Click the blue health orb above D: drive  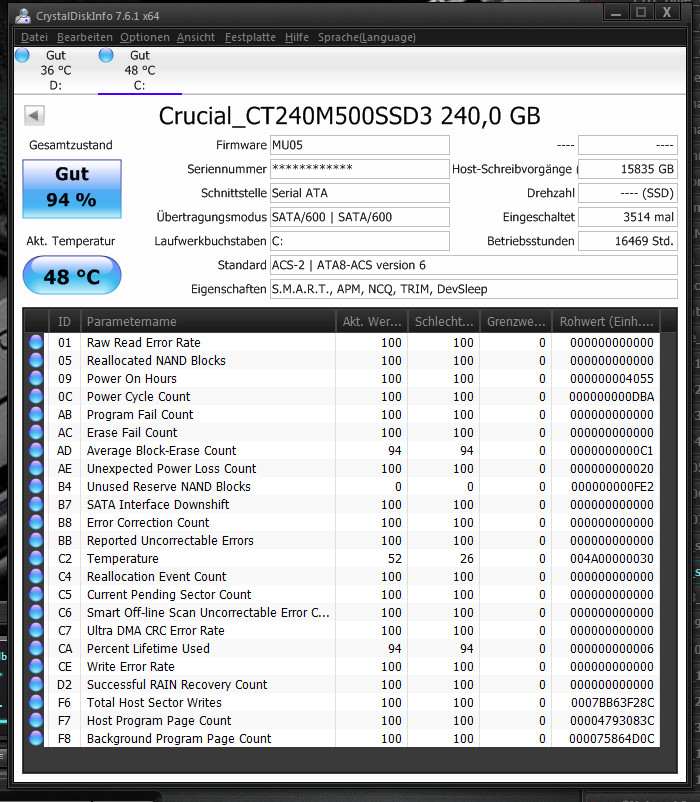click(x=22, y=55)
